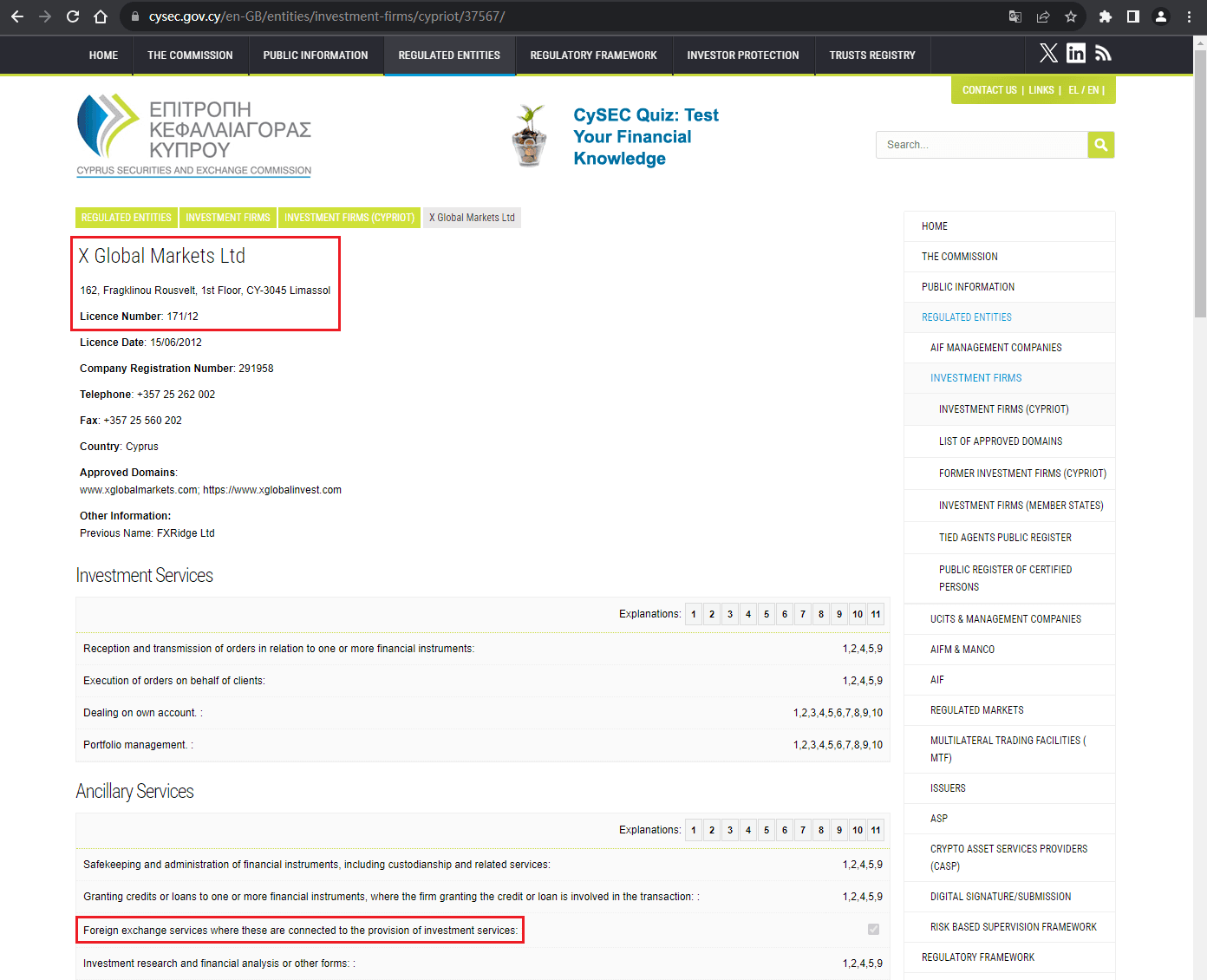1207x980 pixels.
Task: Open TRUSTS REGISTRY top menu
Action: coord(872,56)
